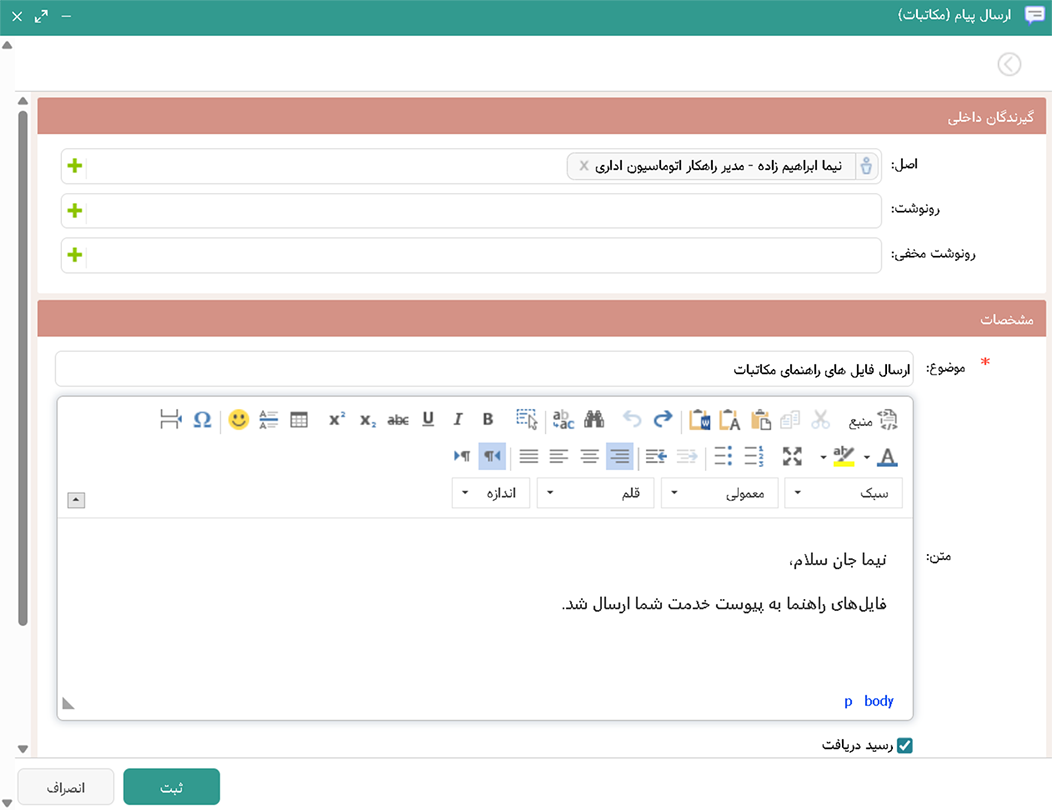Click the ثبت submit button
Viewport: 1052px width, 810px height.
[x=171, y=787]
